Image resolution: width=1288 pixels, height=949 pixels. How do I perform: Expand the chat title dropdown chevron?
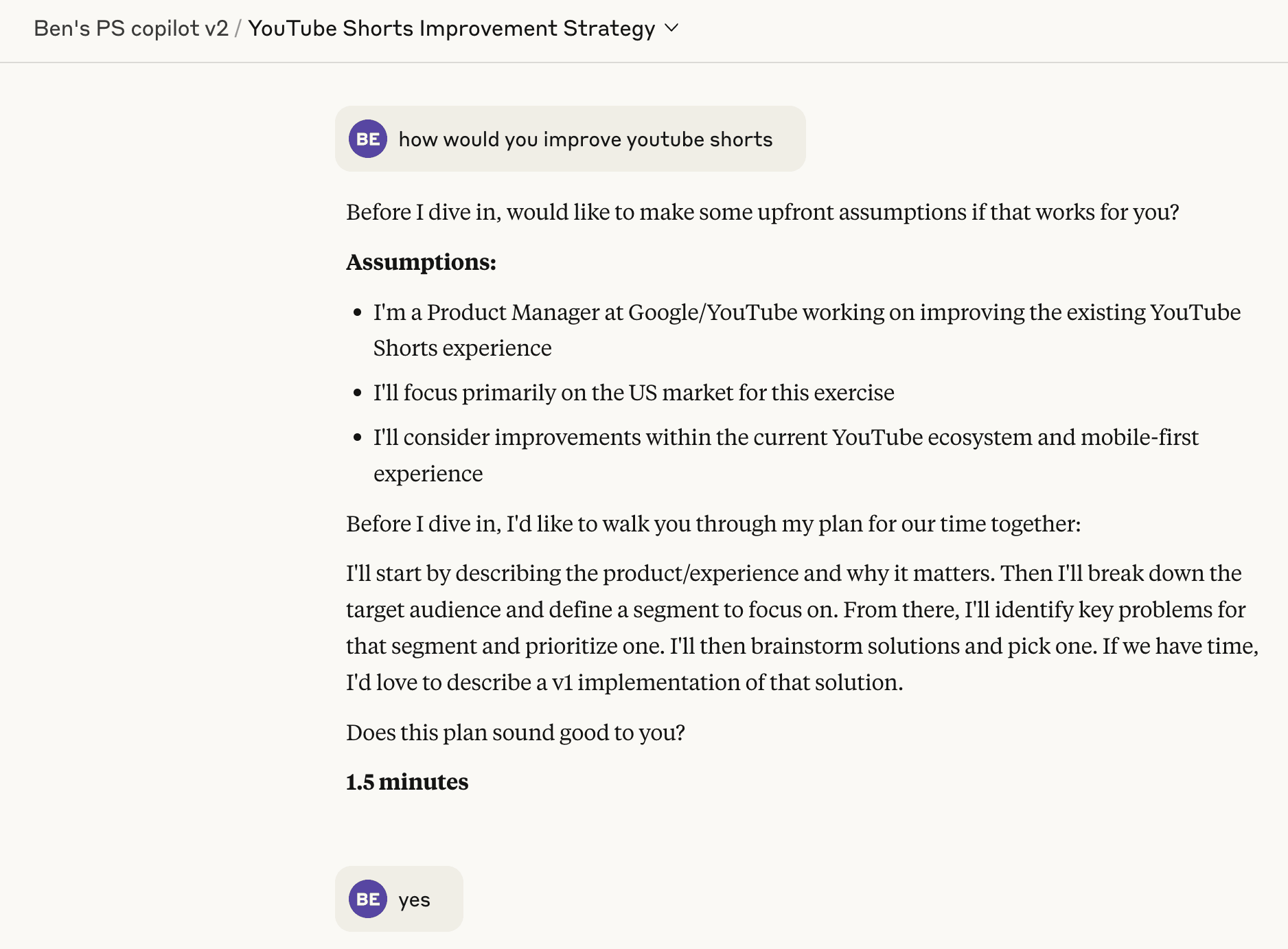click(672, 28)
